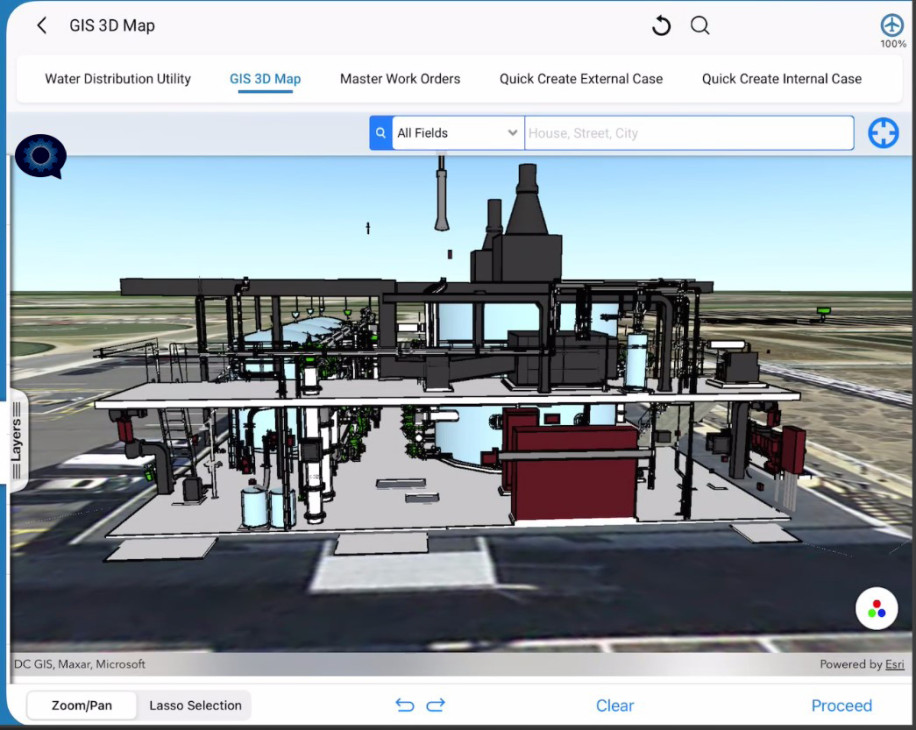Open the RGB dots basemap style icon
The image size is (916, 730).
pos(877,608)
